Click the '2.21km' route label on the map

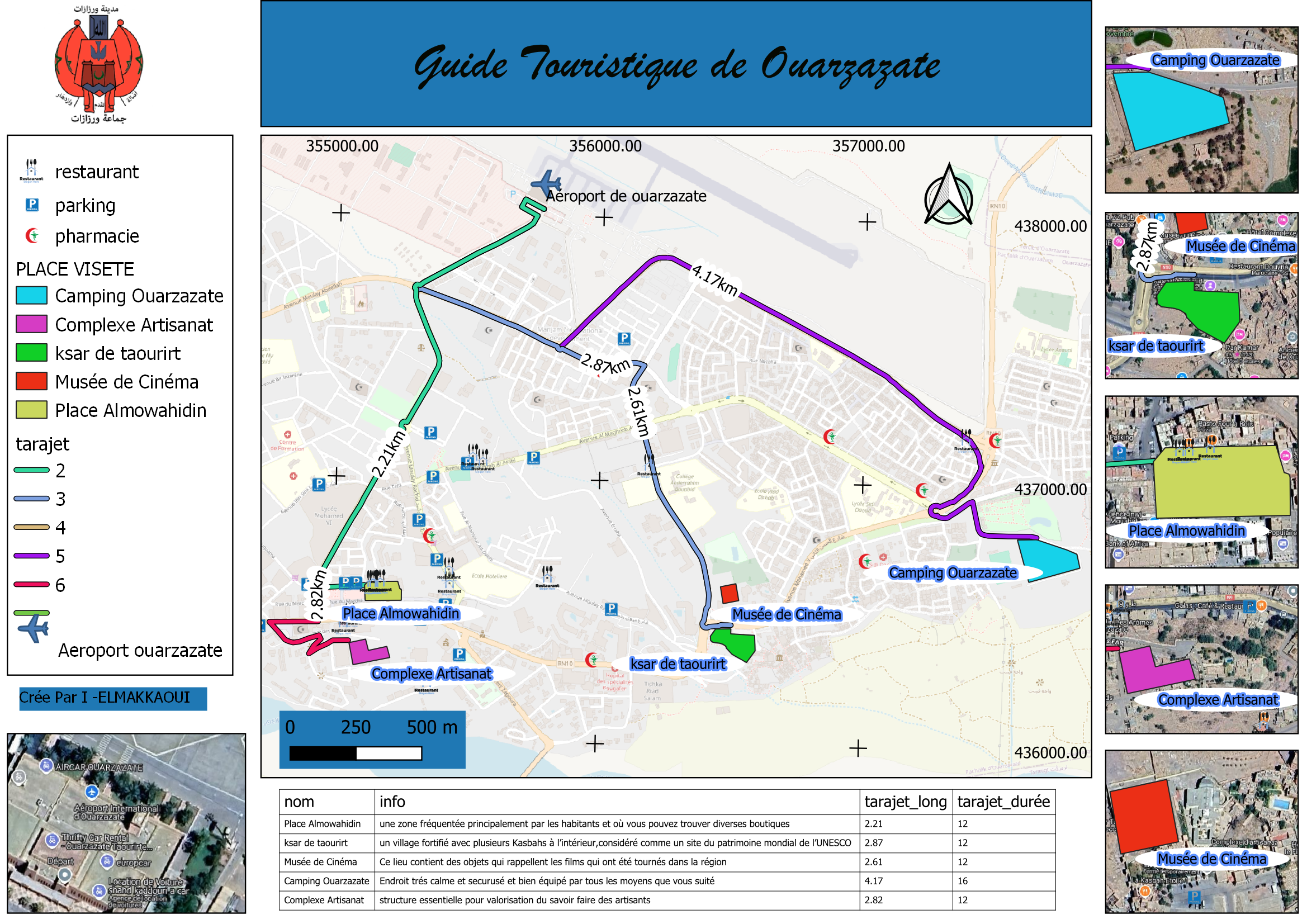[x=389, y=454]
